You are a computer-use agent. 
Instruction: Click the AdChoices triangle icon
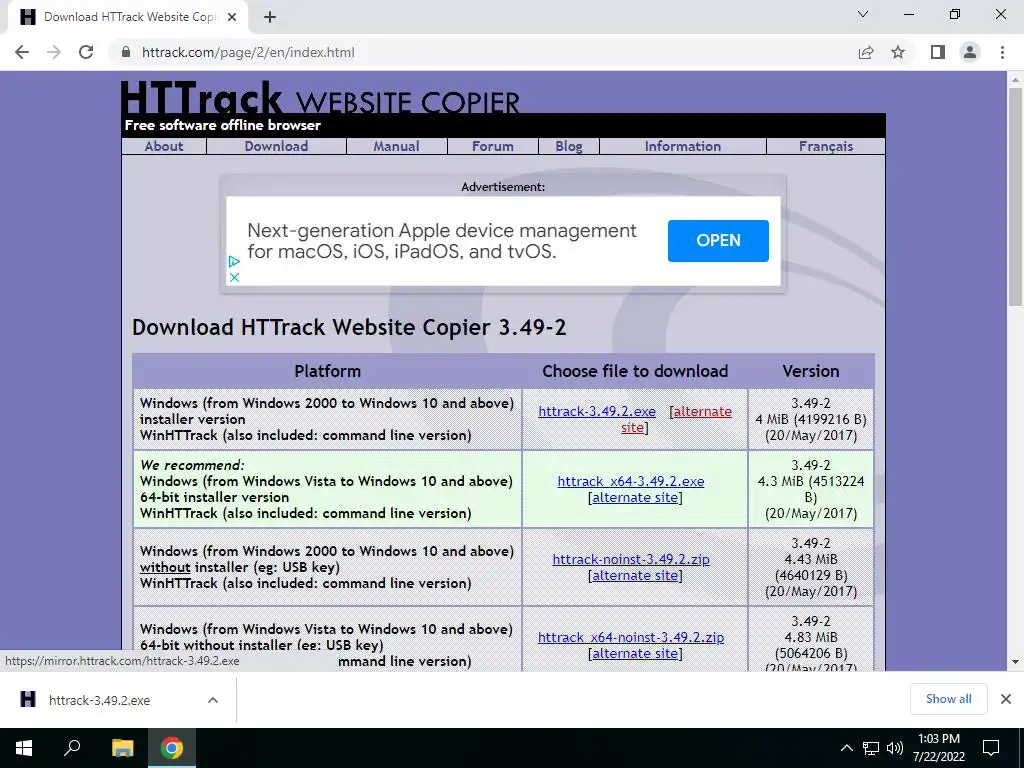click(x=234, y=261)
